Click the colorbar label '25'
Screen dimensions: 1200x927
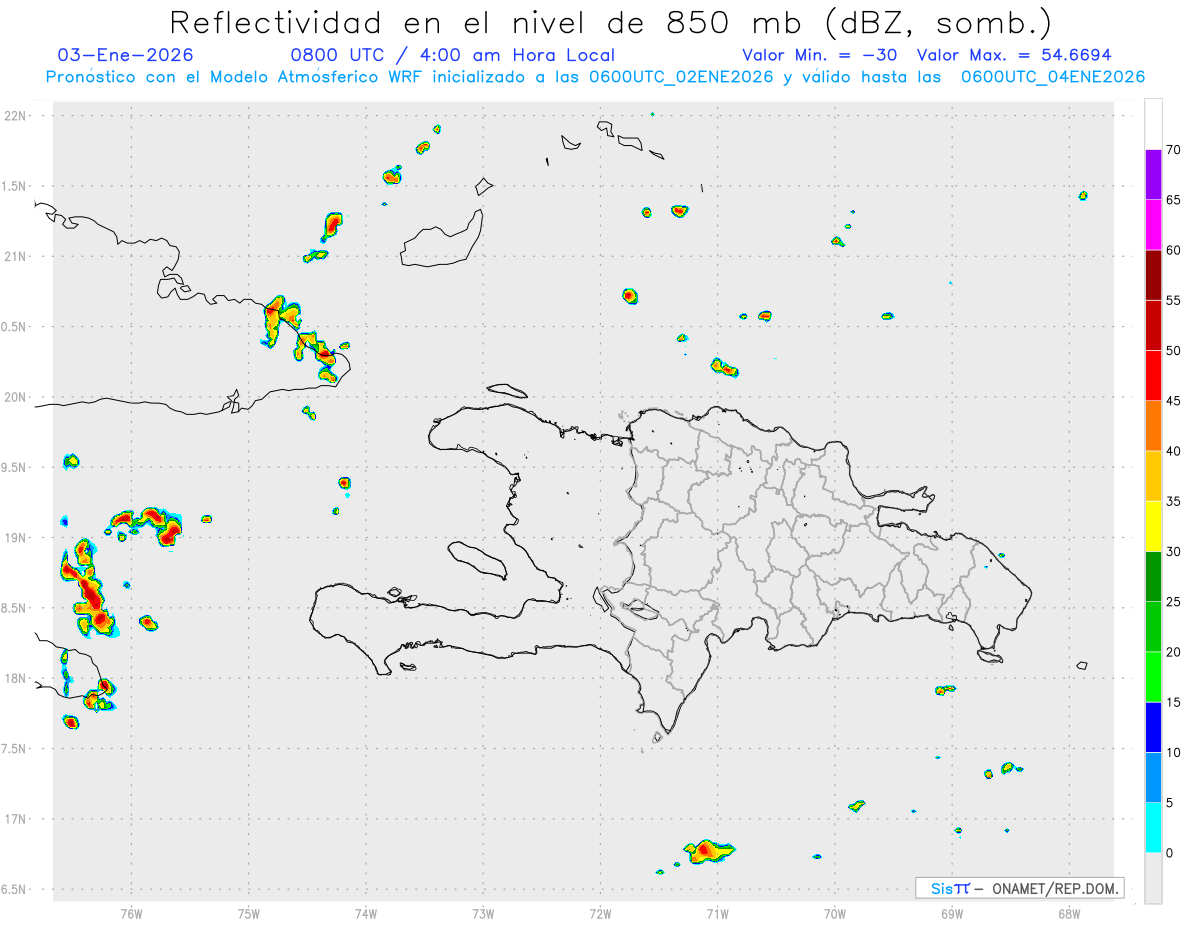[1173, 602]
